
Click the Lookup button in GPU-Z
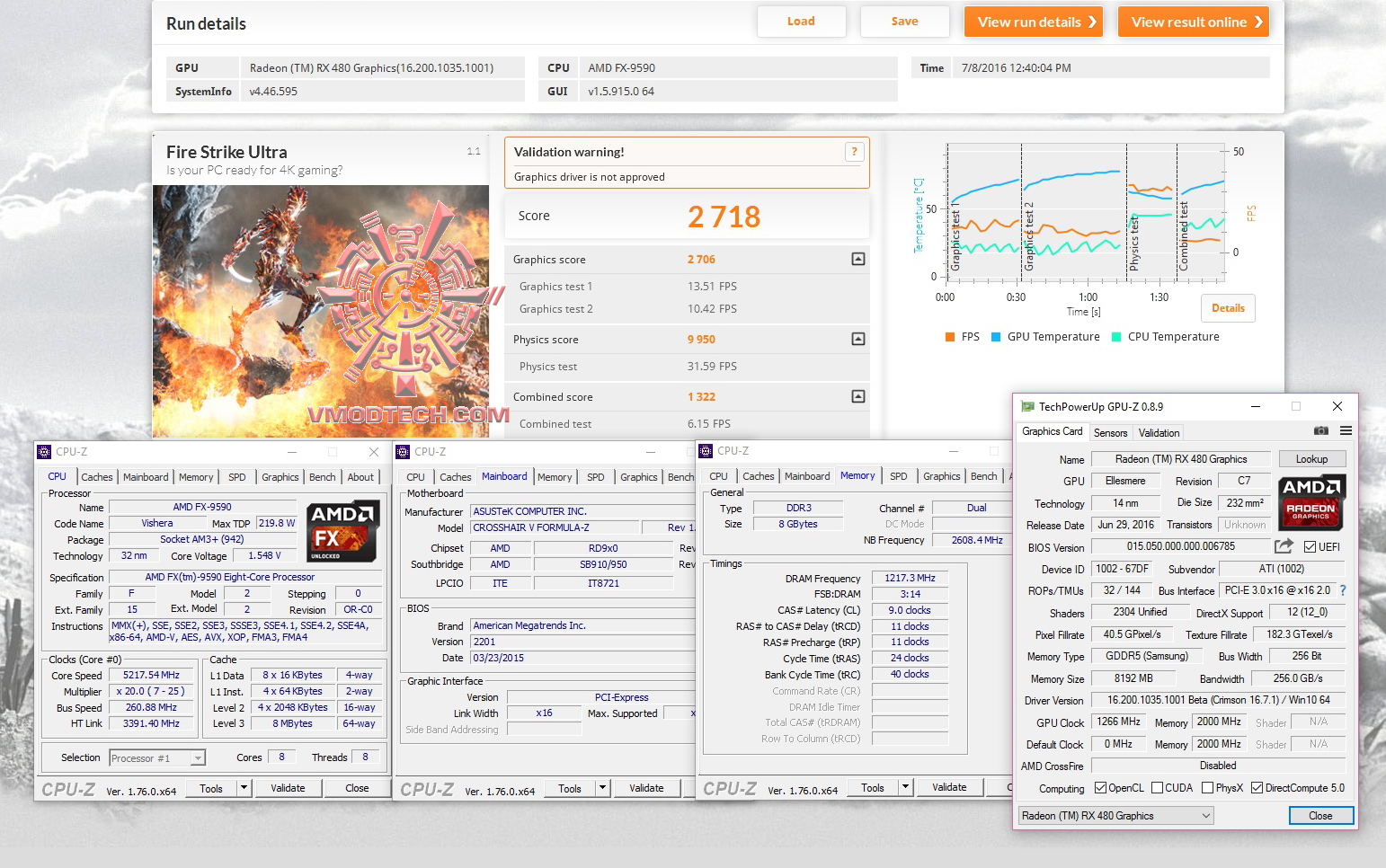pos(1311,459)
